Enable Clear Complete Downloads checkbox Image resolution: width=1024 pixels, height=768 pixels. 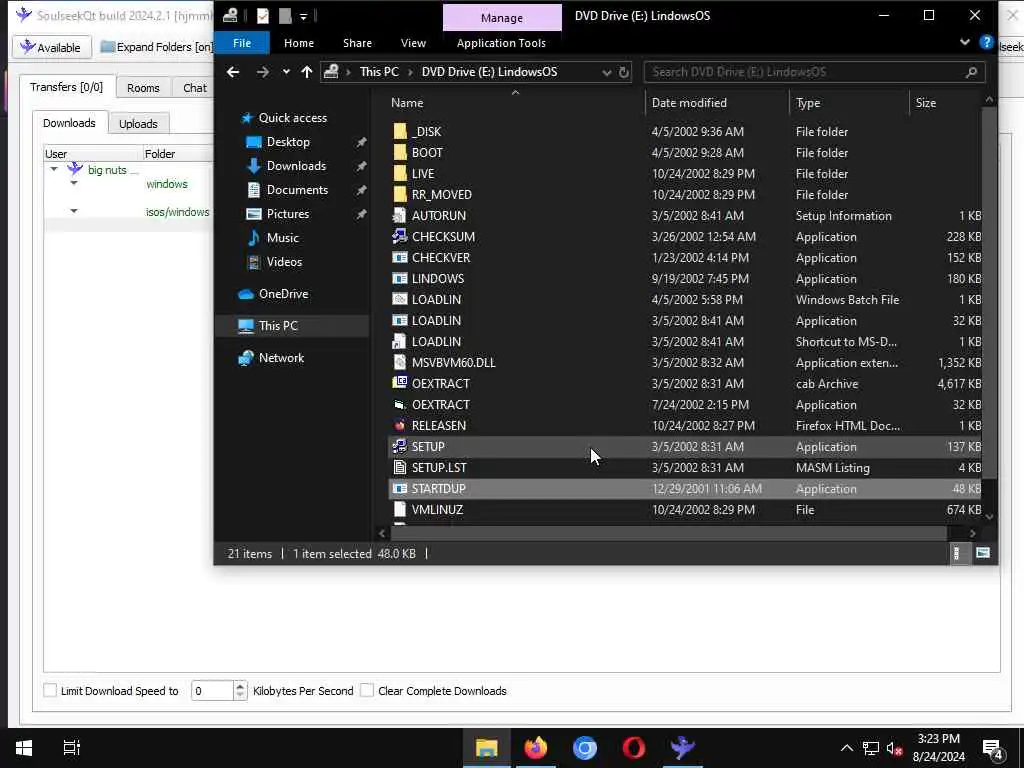[367, 690]
